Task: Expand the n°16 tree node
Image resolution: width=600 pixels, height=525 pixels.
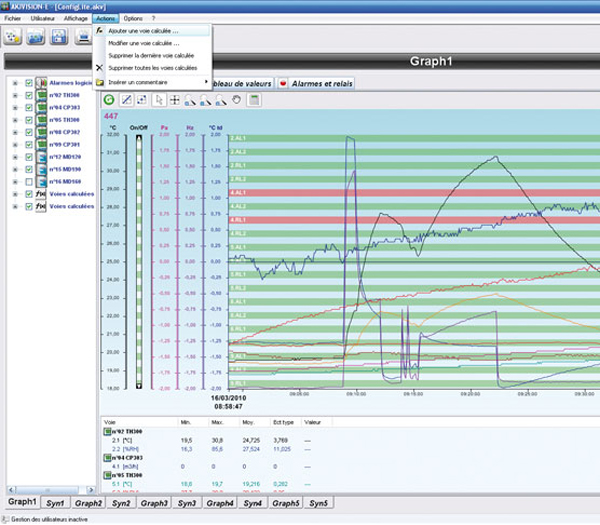Action: 15,181
